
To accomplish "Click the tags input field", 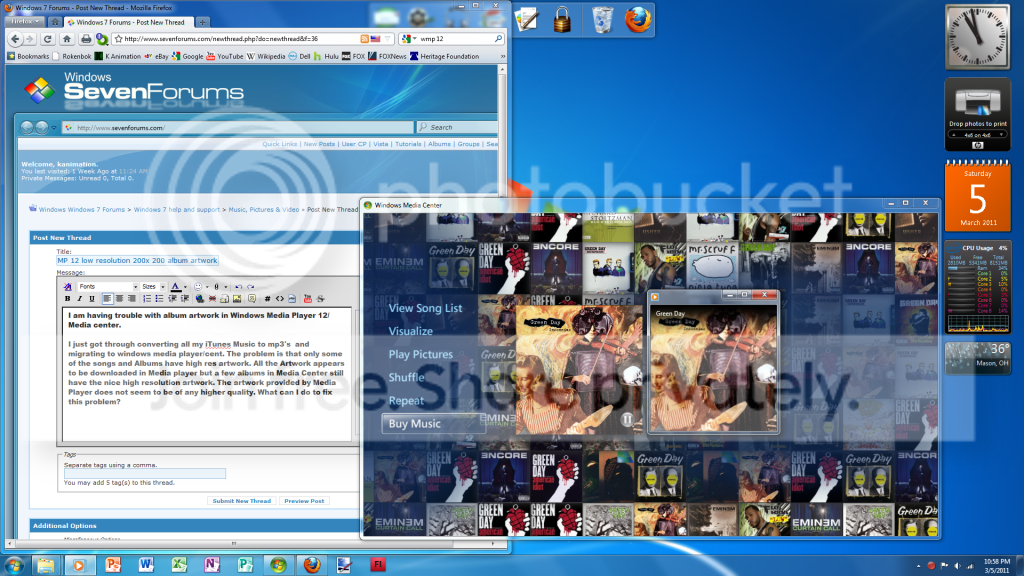I will (x=144, y=473).
